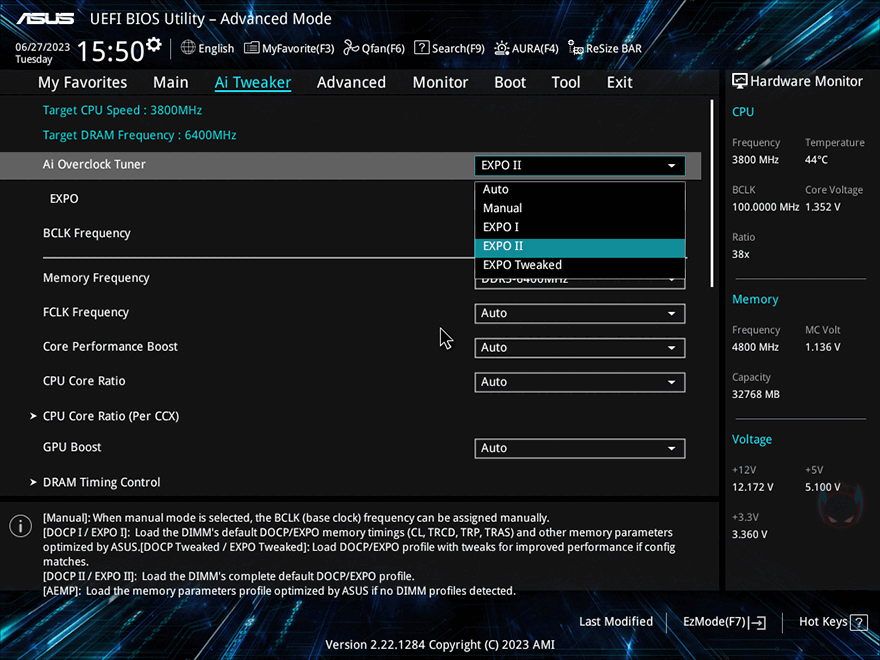This screenshot has width=880, height=660.
Task: Switch to the Main tab
Action: 171,82
